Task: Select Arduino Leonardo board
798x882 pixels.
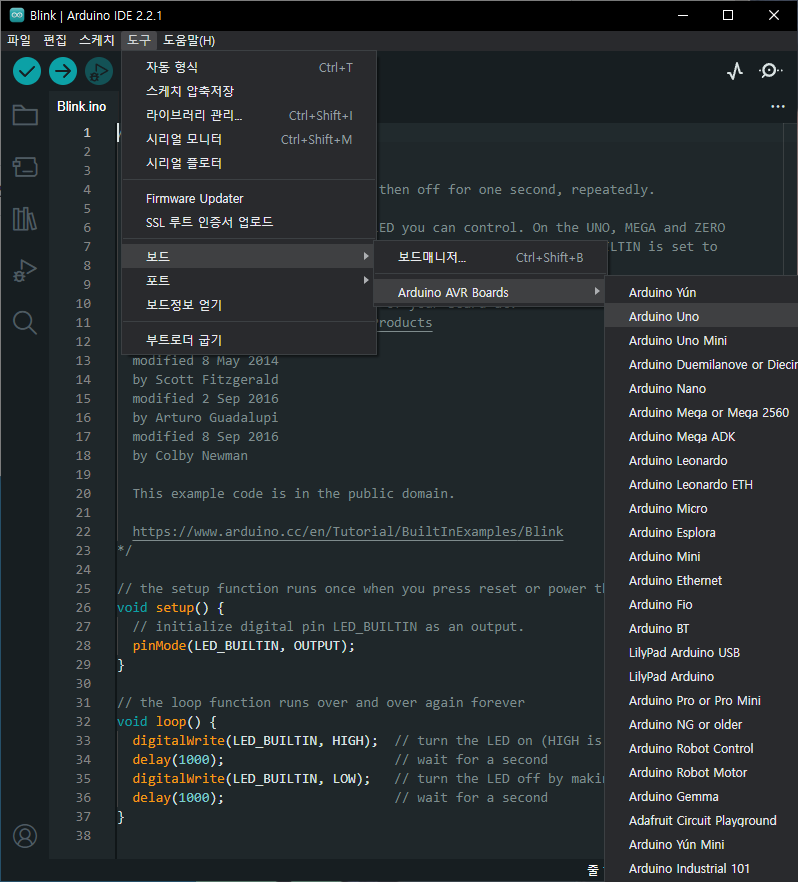Action: (701, 461)
